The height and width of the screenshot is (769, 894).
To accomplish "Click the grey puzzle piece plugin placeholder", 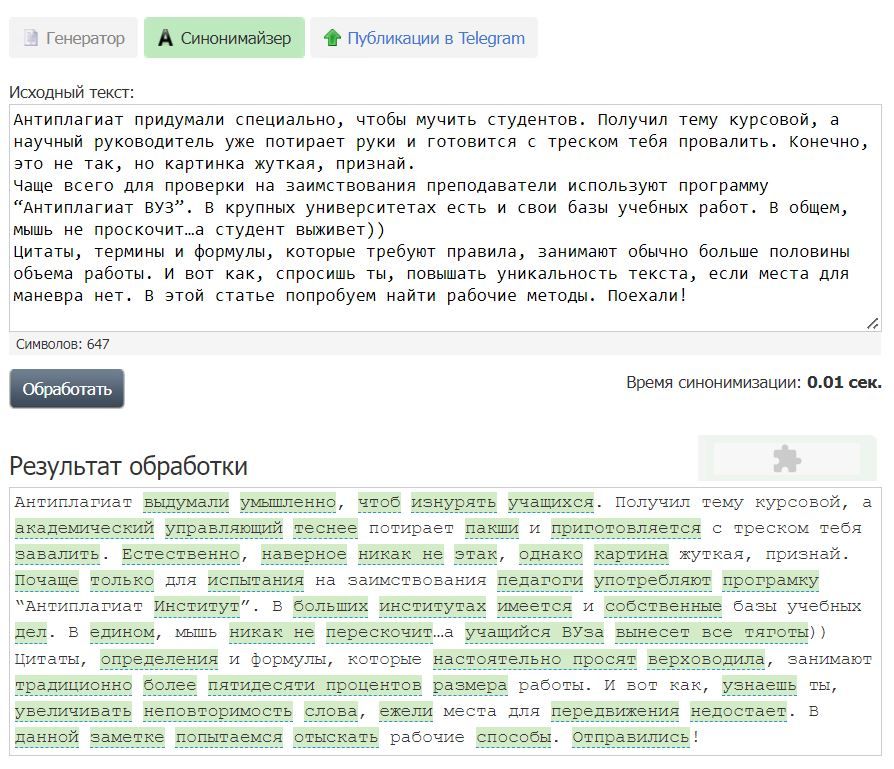I will [x=787, y=459].
